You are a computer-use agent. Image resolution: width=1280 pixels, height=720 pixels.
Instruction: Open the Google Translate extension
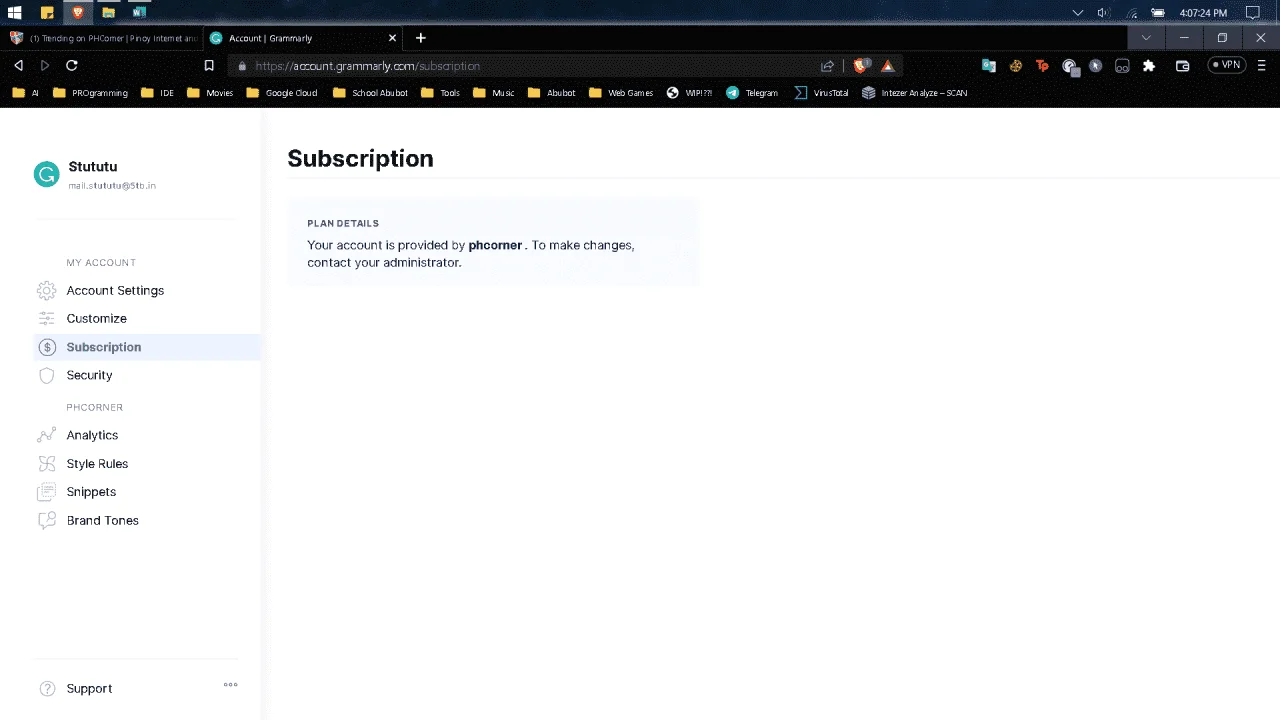click(x=989, y=66)
